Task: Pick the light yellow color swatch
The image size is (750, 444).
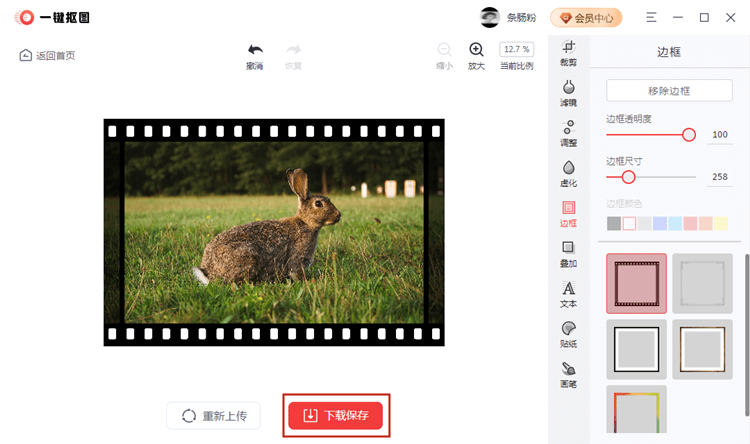Action: coord(721,223)
